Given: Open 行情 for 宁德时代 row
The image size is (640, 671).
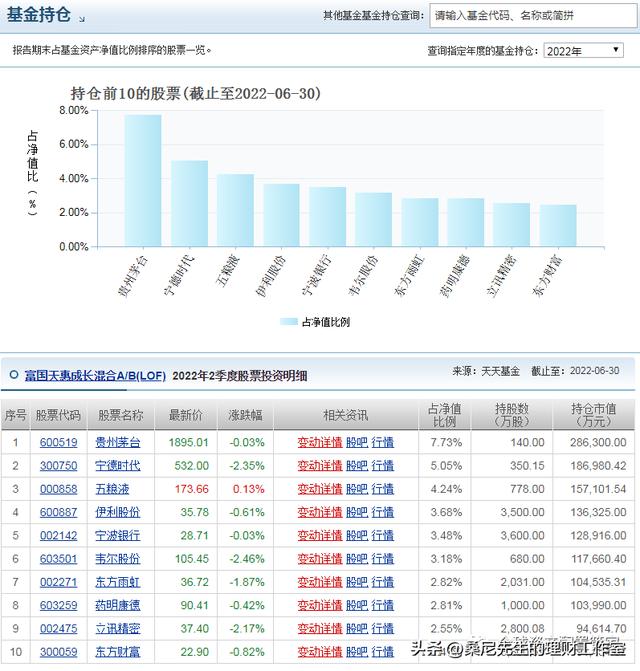Looking at the screenshot, I should pos(382,466).
